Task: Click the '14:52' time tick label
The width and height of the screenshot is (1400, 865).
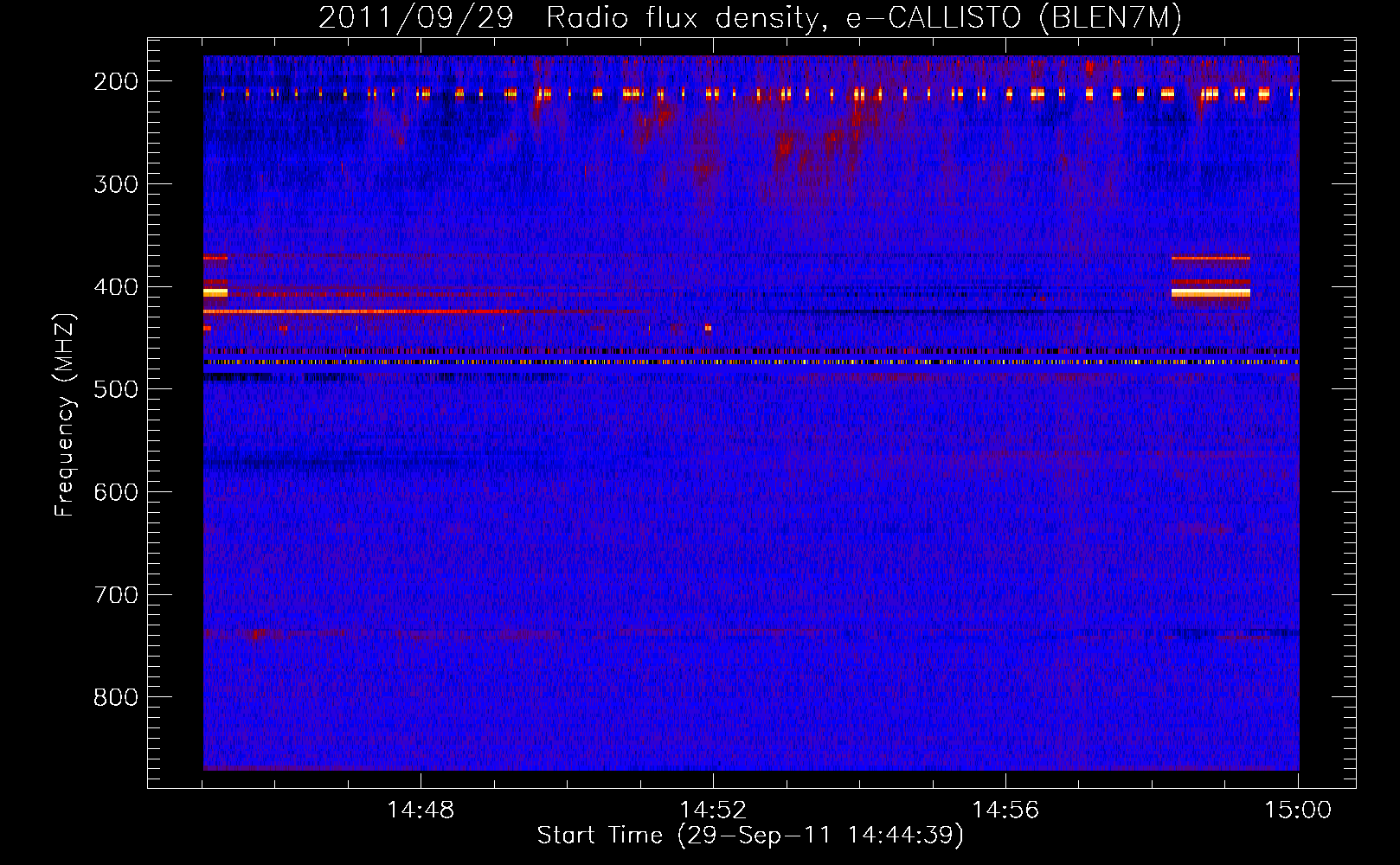Action: coord(713,811)
